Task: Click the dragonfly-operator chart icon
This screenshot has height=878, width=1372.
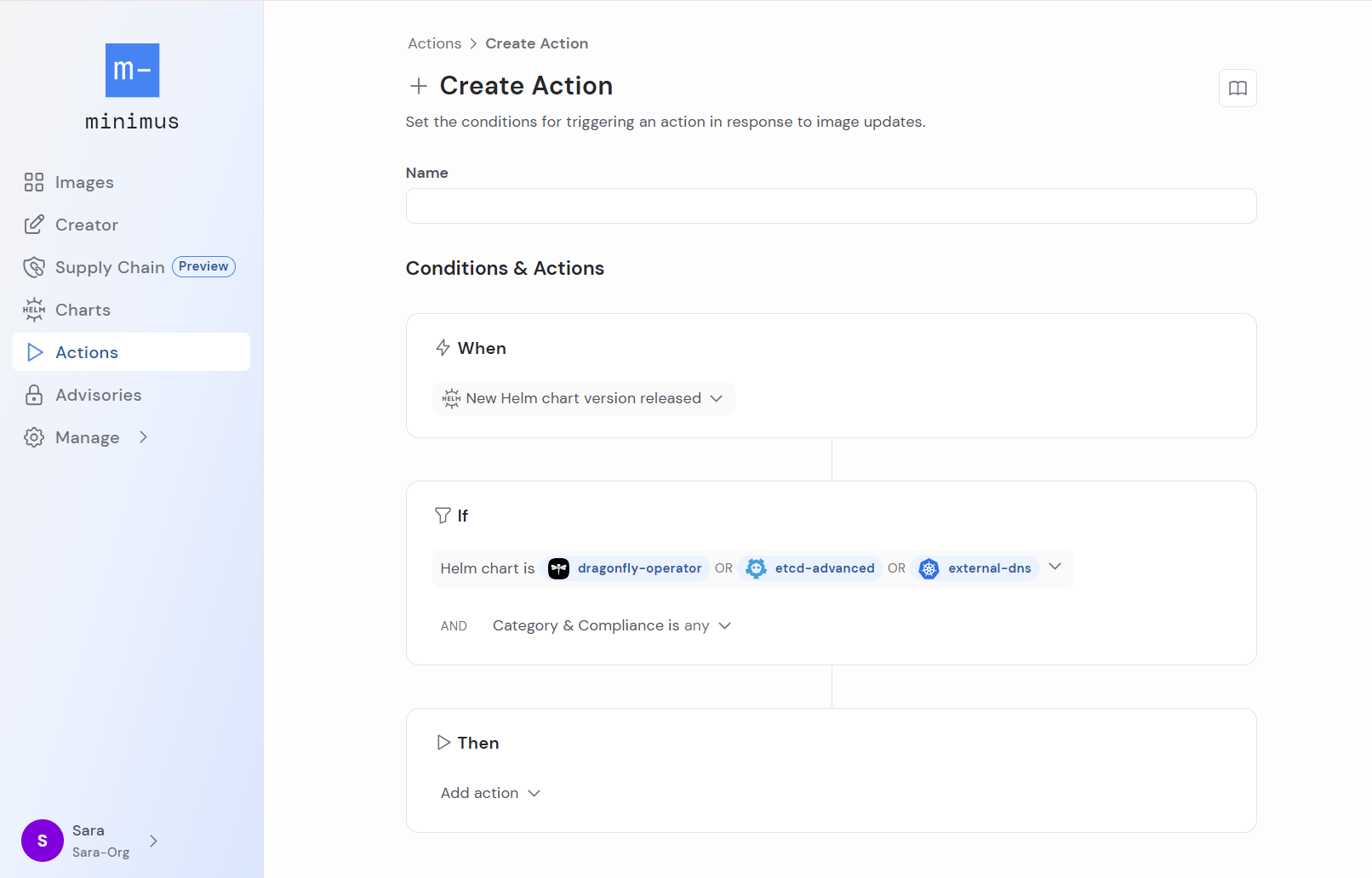Action: point(558,568)
